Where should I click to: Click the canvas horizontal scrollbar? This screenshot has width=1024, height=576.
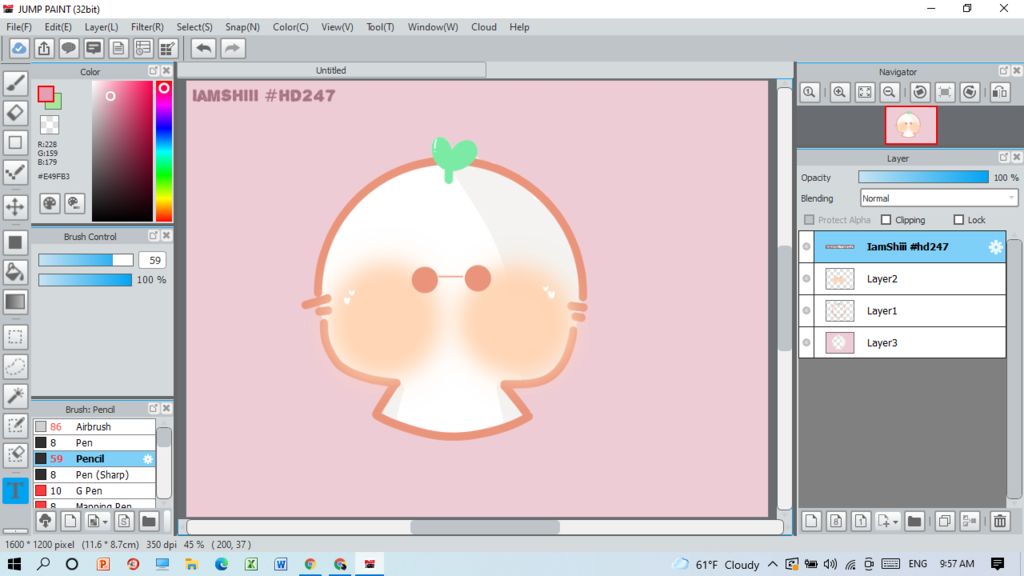[485, 527]
